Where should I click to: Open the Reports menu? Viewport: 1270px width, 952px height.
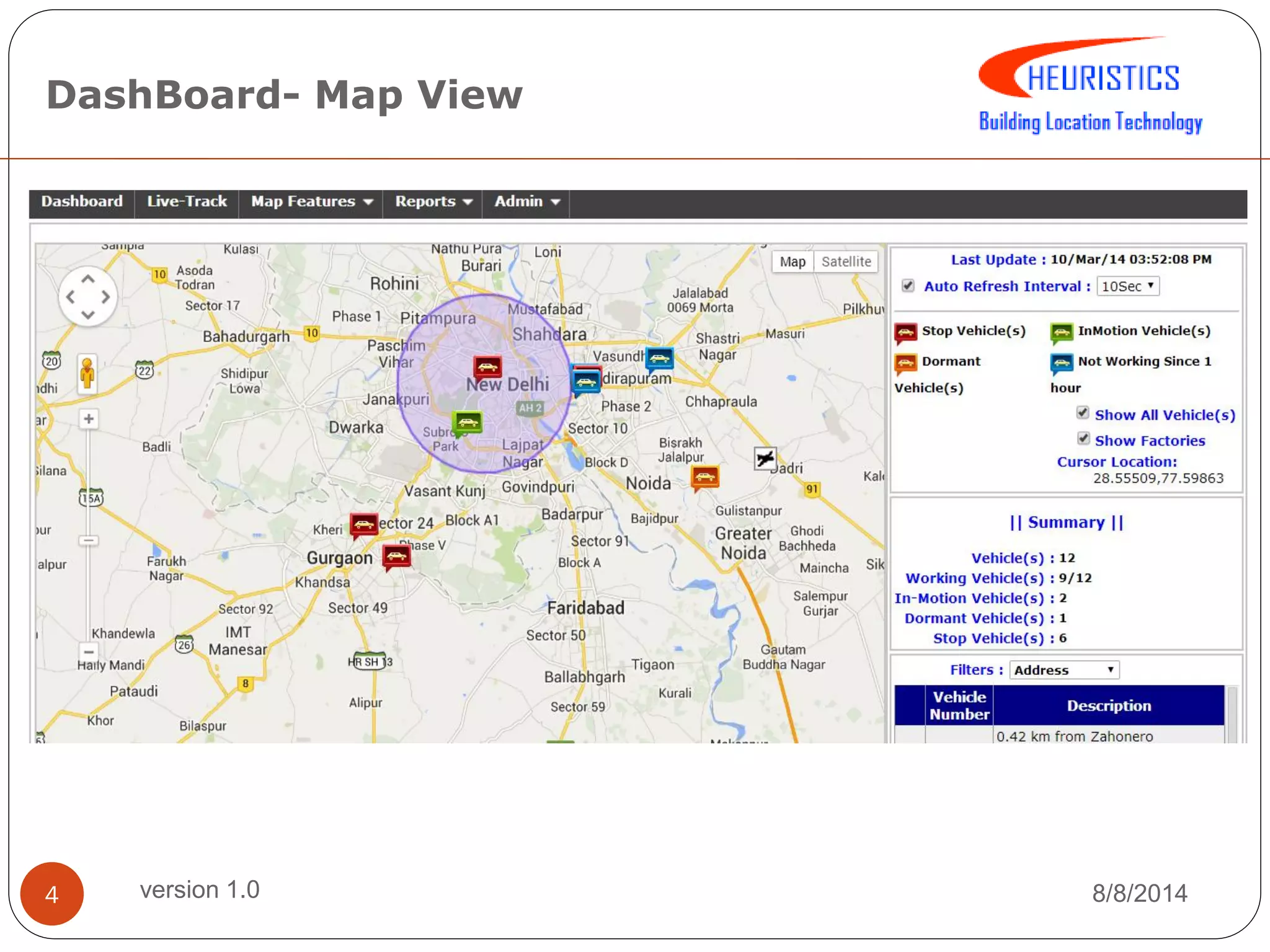[433, 201]
